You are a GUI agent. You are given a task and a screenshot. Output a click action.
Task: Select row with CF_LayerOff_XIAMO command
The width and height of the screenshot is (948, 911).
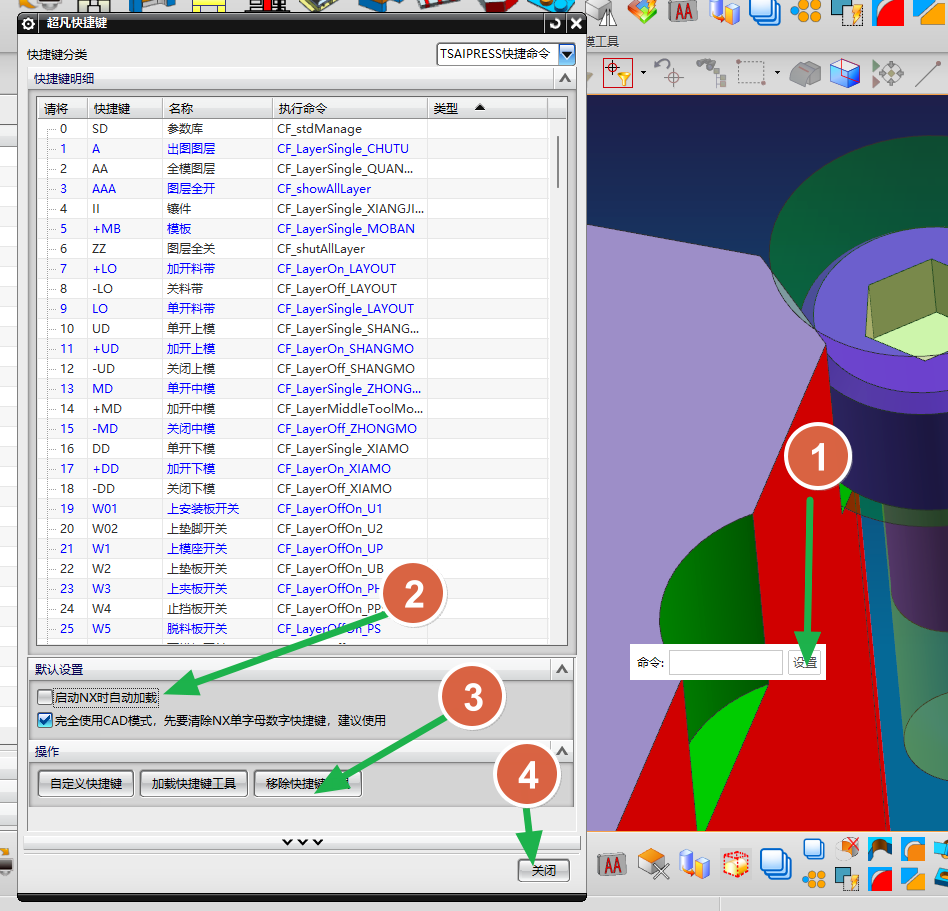coord(293,488)
